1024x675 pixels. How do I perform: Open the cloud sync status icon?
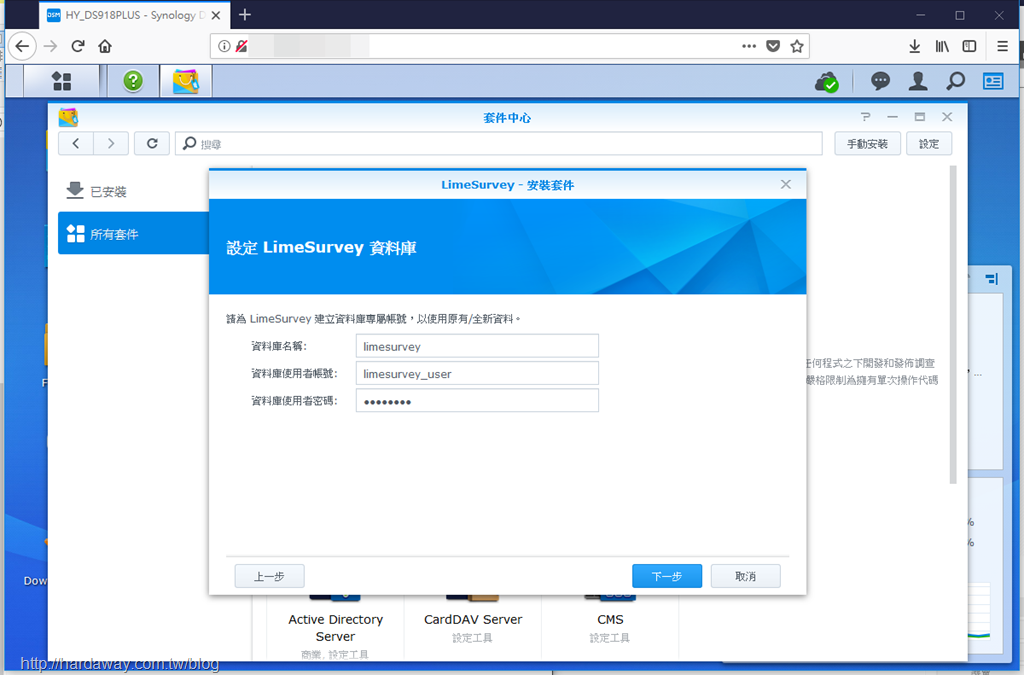827,82
